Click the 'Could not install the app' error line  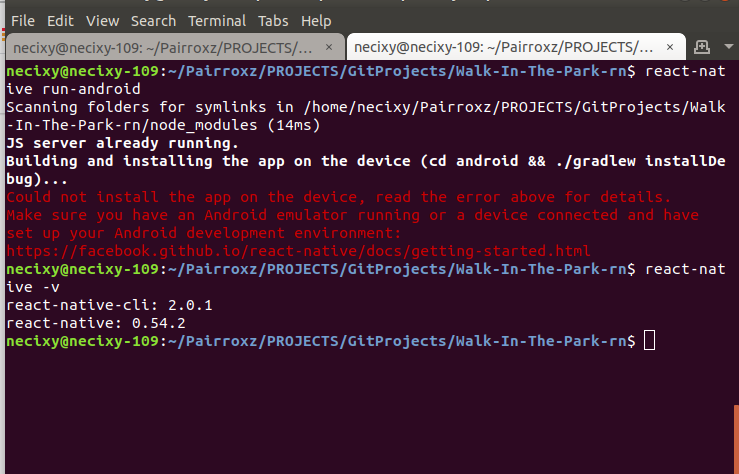(x=338, y=197)
